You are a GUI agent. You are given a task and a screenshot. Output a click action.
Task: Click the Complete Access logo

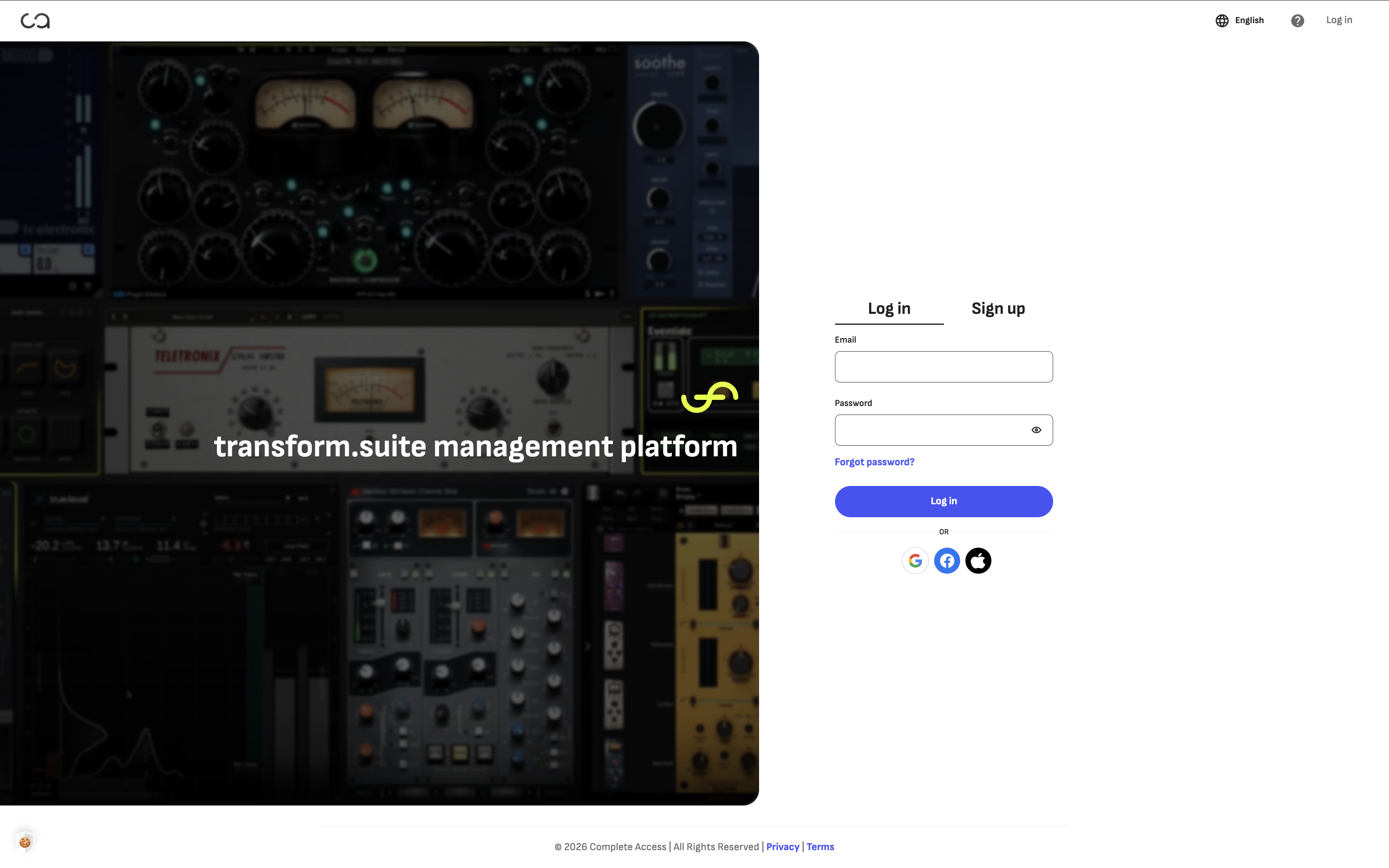(x=35, y=21)
